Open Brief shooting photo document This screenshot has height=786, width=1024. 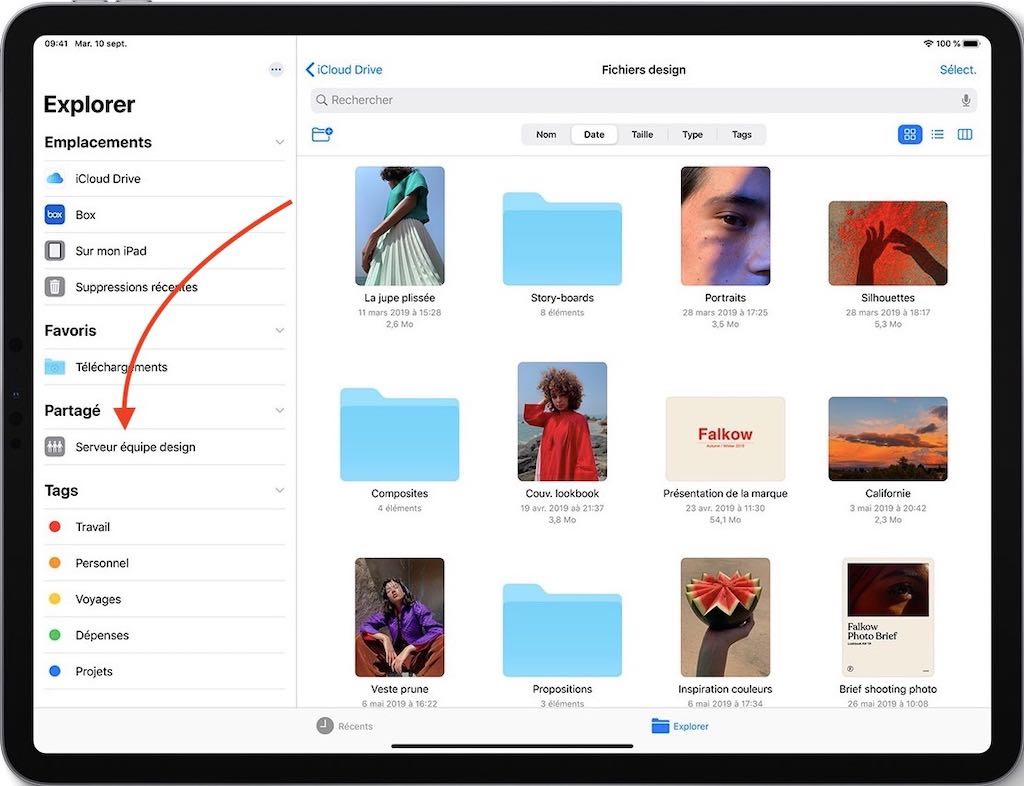[888, 617]
